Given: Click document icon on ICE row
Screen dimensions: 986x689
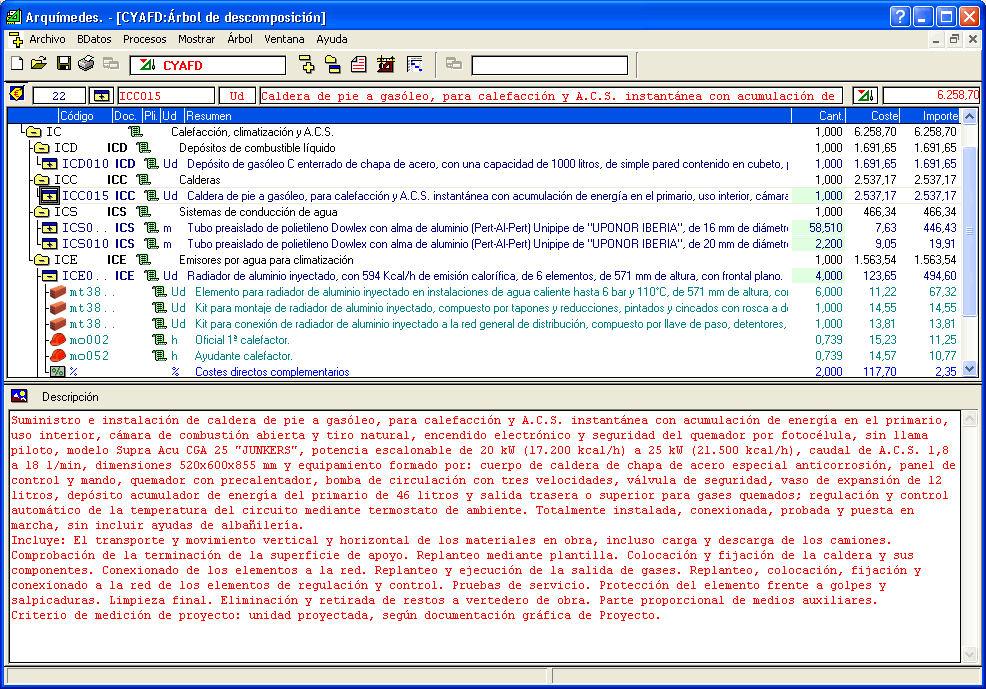Looking at the screenshot, I should tap(144, 260).
